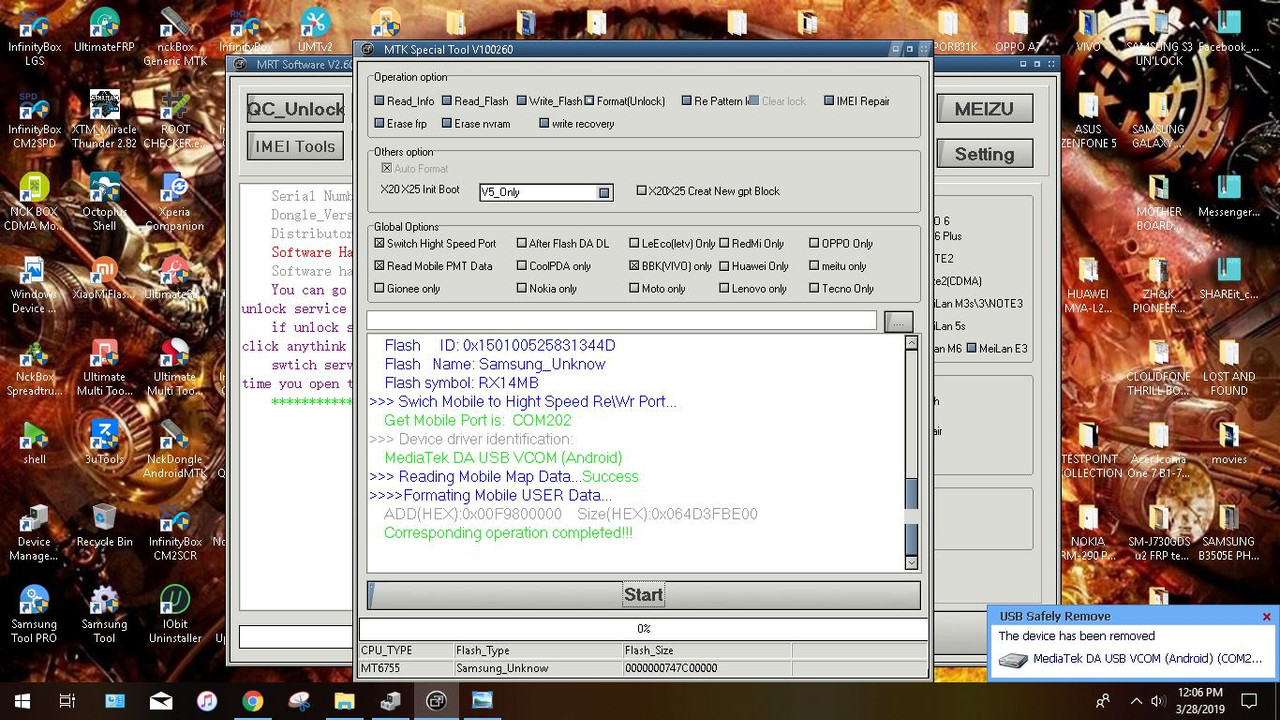1280x720 pixels.
Task: Tick the Huawei Only checkbox
Action: pyautogui.click(x=724, y=267)
